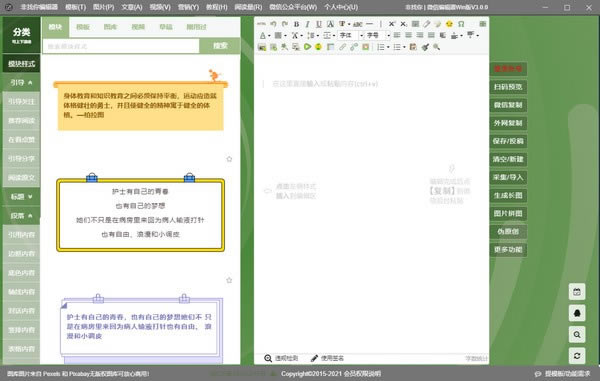The height and width of the screenshot is (381, 600).
Task: Switch to the 视频 tab
Action: pos(138,27)
